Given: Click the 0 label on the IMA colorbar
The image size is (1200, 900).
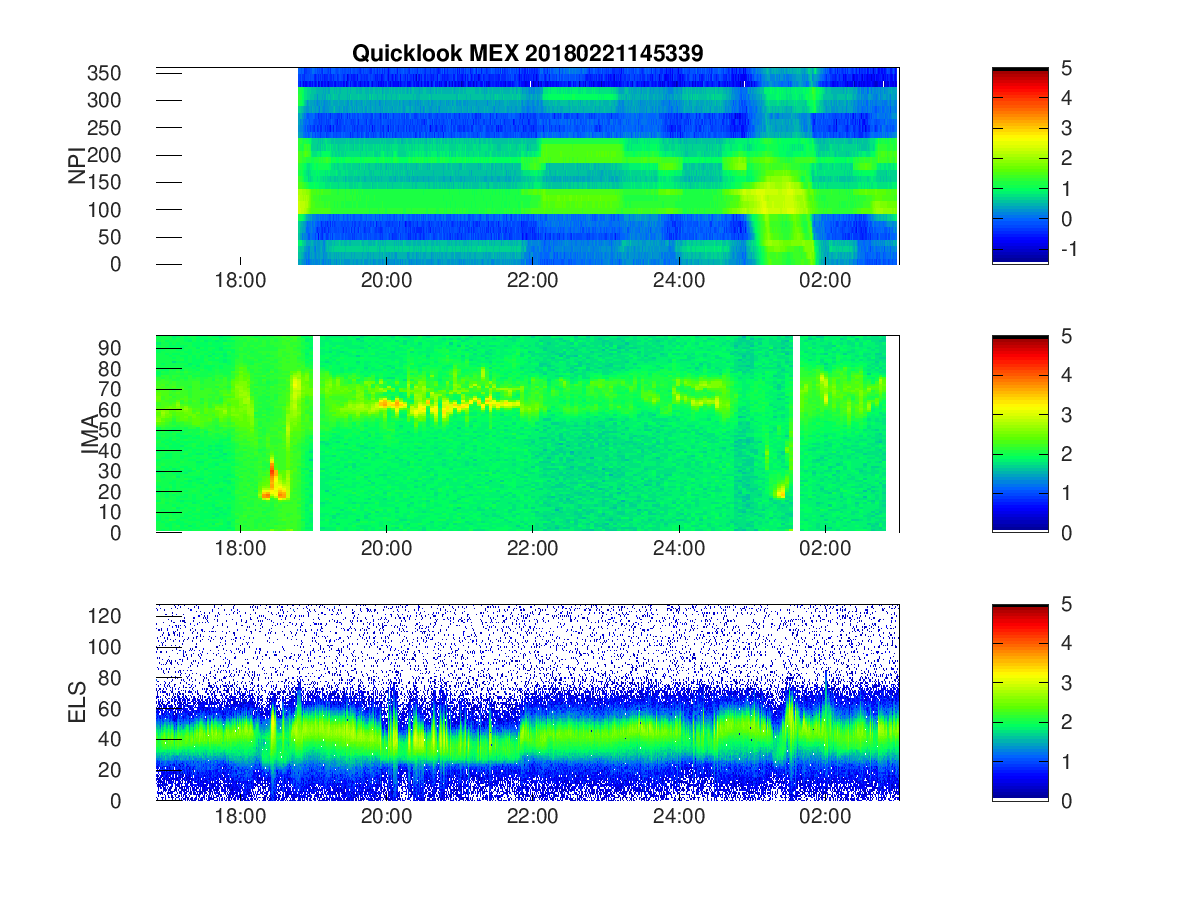Looking at the screenshot, I should pyautogui.click(x=1065, y=532).
